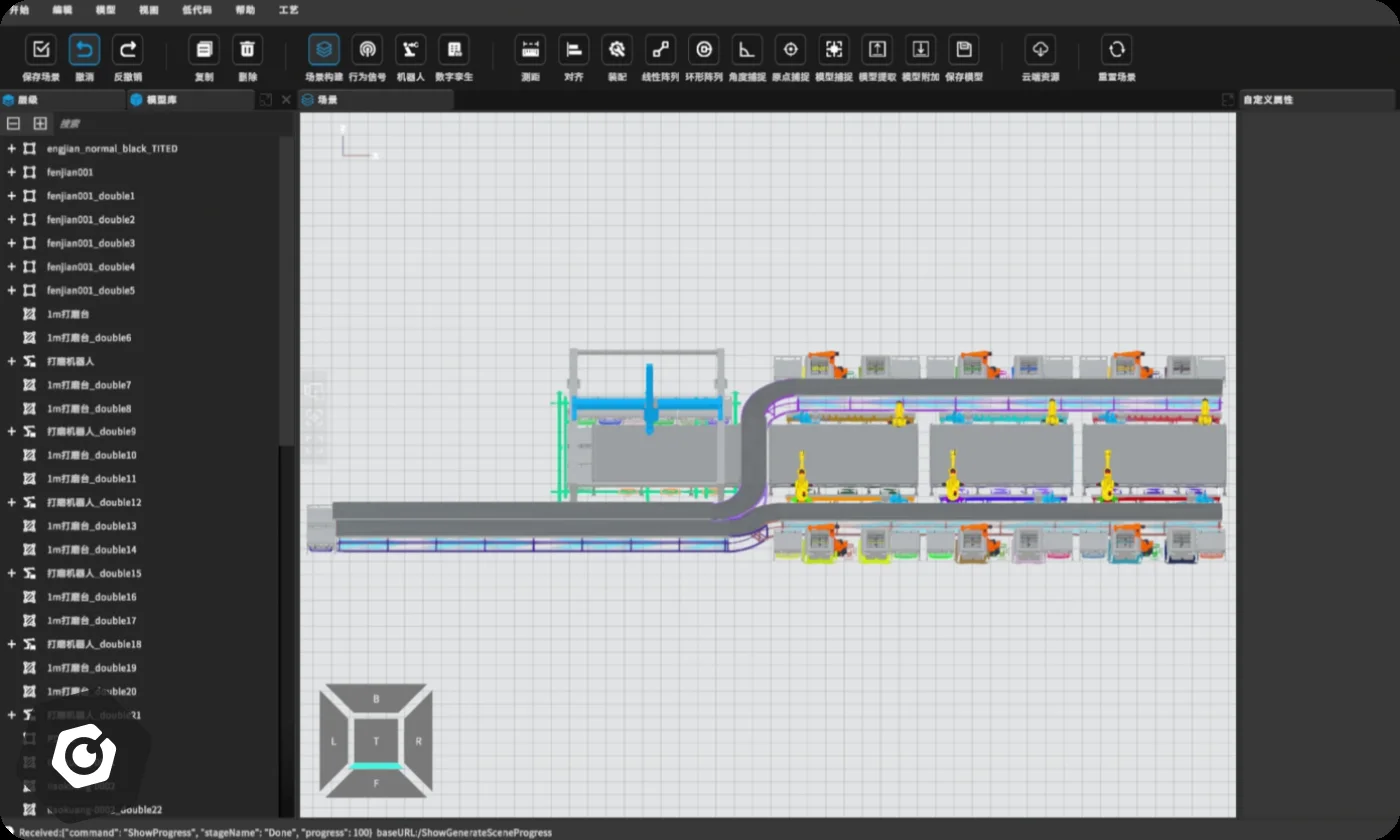Reset the scene with 重置场景 icon
The image size is (1400, 840).
pyautogui.click(x=1116, y=50)
